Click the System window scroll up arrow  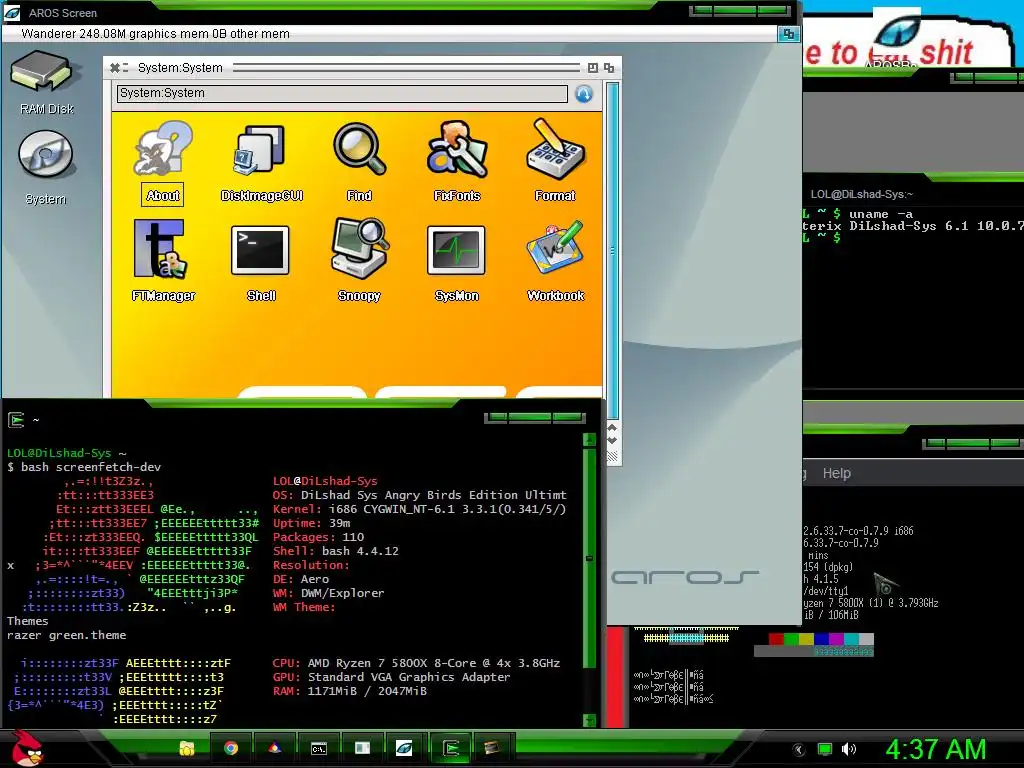click(x=613, y=428)
